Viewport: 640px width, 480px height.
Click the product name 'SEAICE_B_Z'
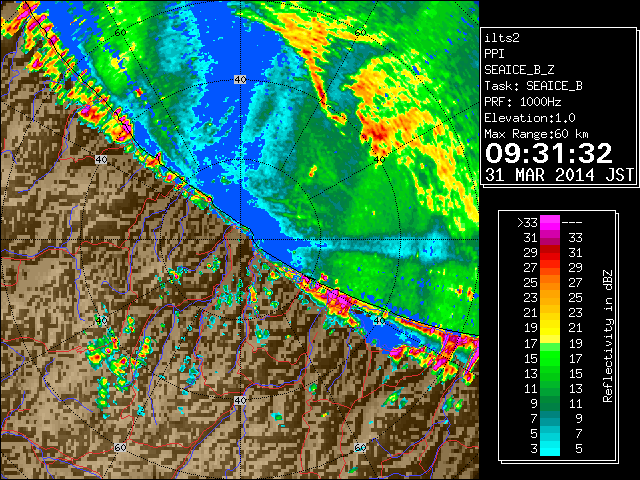click(x=519, y=70)
